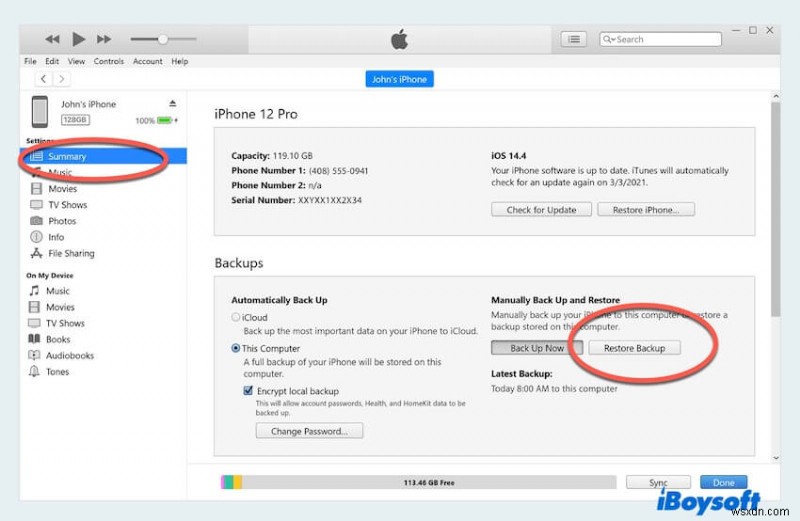Open Info under Settings
The width and height of the screenshot is (800, 521).
[x=56, y=237]
